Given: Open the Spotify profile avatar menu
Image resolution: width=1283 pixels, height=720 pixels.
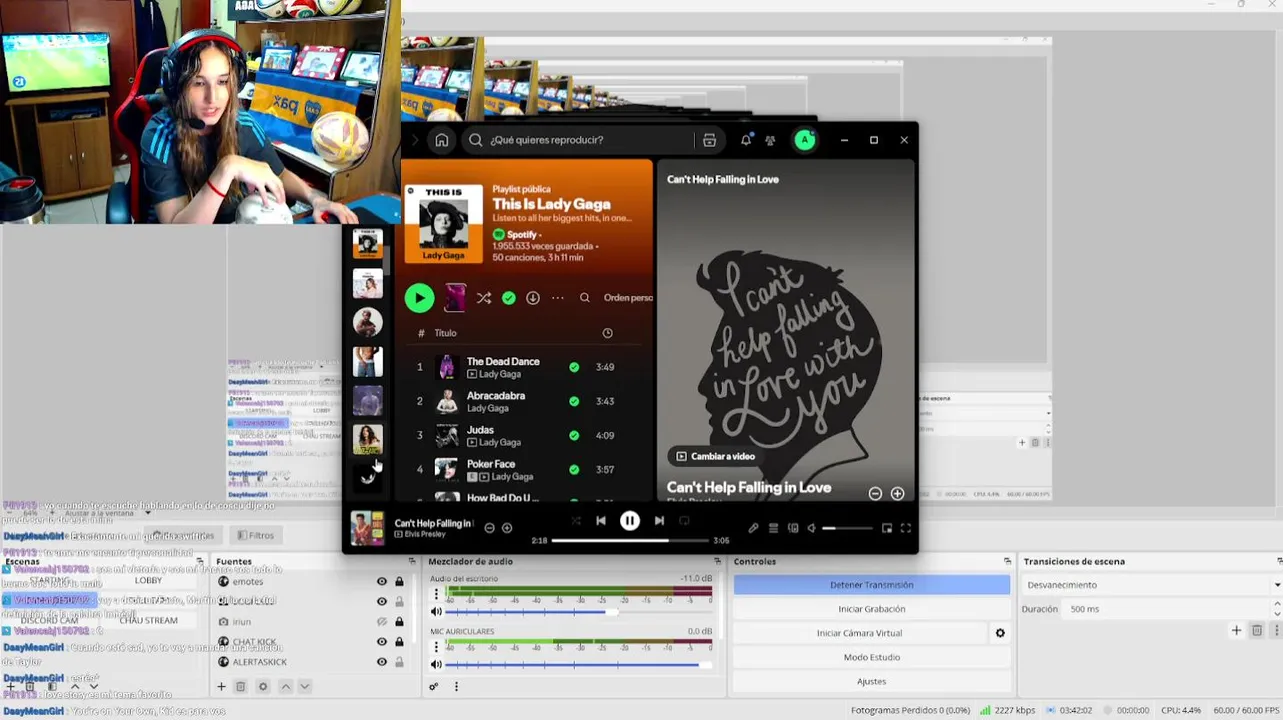Looking at the screenshot, I should pyautogui.click(x=805, y=140).
